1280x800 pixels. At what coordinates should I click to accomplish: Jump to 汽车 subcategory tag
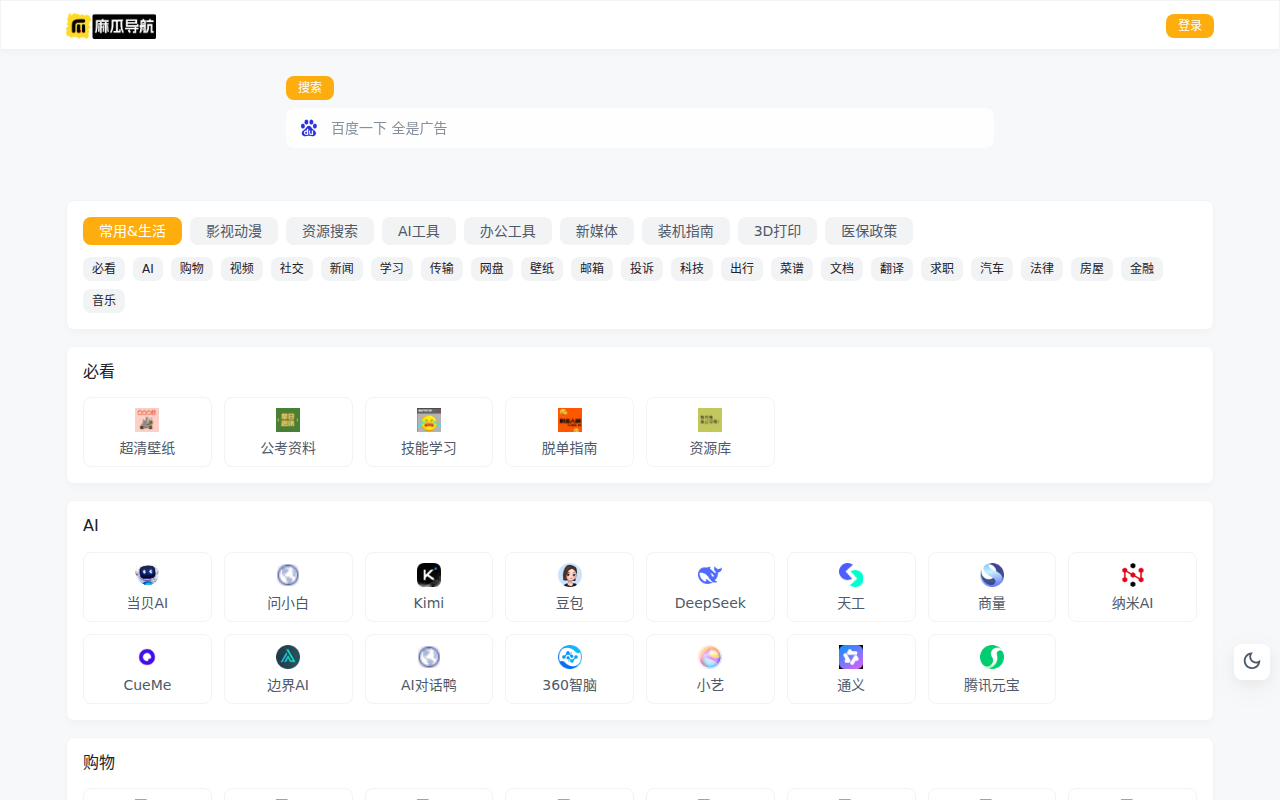coord(992,269)
